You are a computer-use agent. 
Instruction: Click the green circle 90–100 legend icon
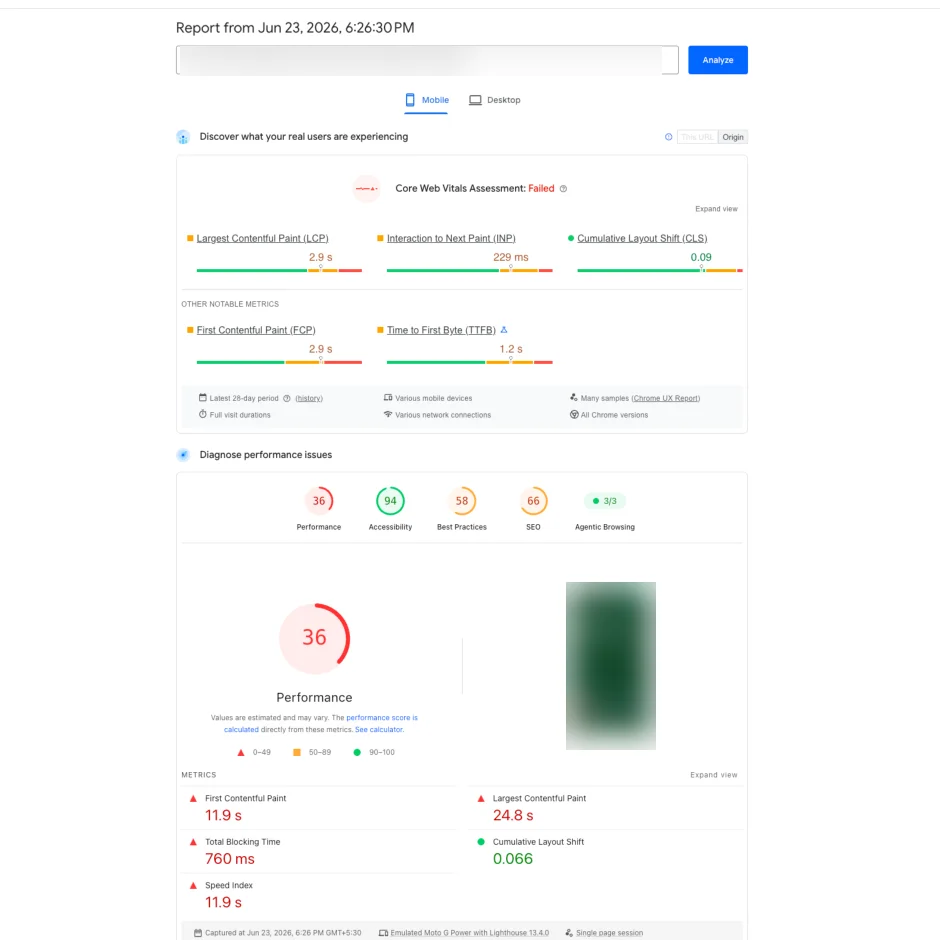357,752
